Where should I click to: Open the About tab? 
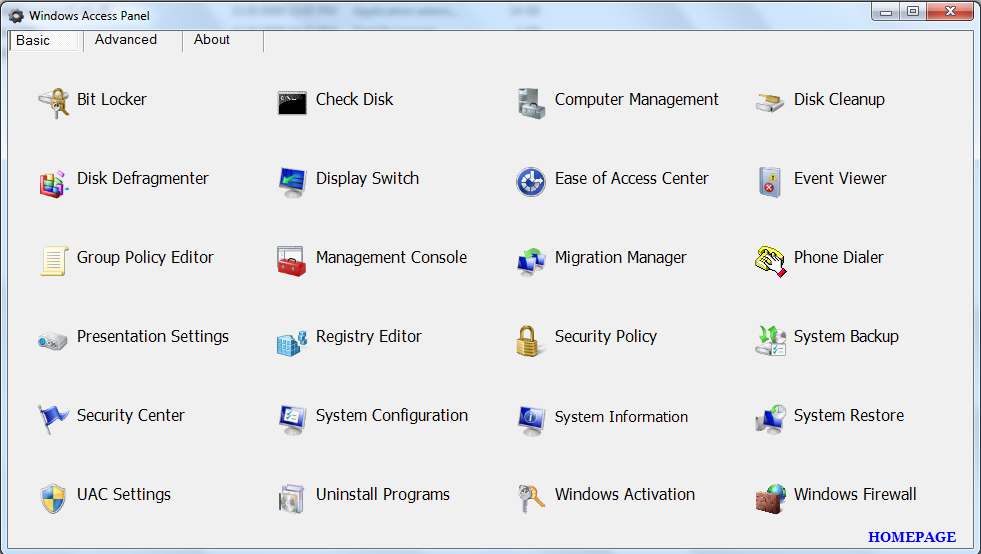pyautogui.click(x=223, y=40)
